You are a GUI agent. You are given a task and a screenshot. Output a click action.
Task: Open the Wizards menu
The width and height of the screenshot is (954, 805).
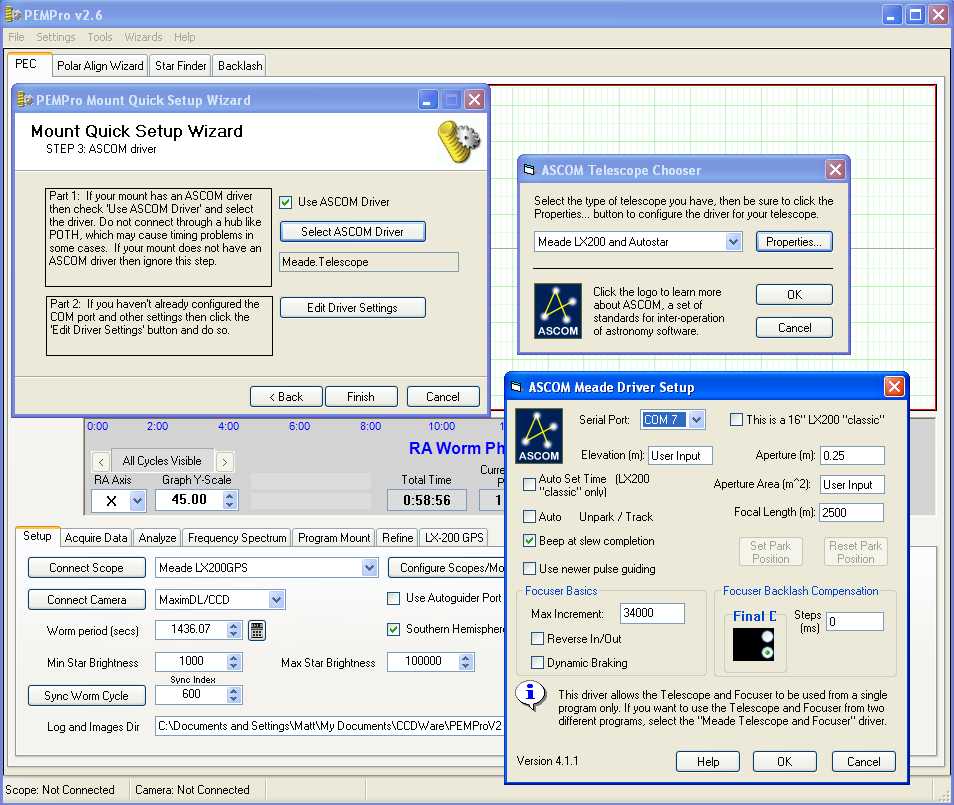coord(143,37)
